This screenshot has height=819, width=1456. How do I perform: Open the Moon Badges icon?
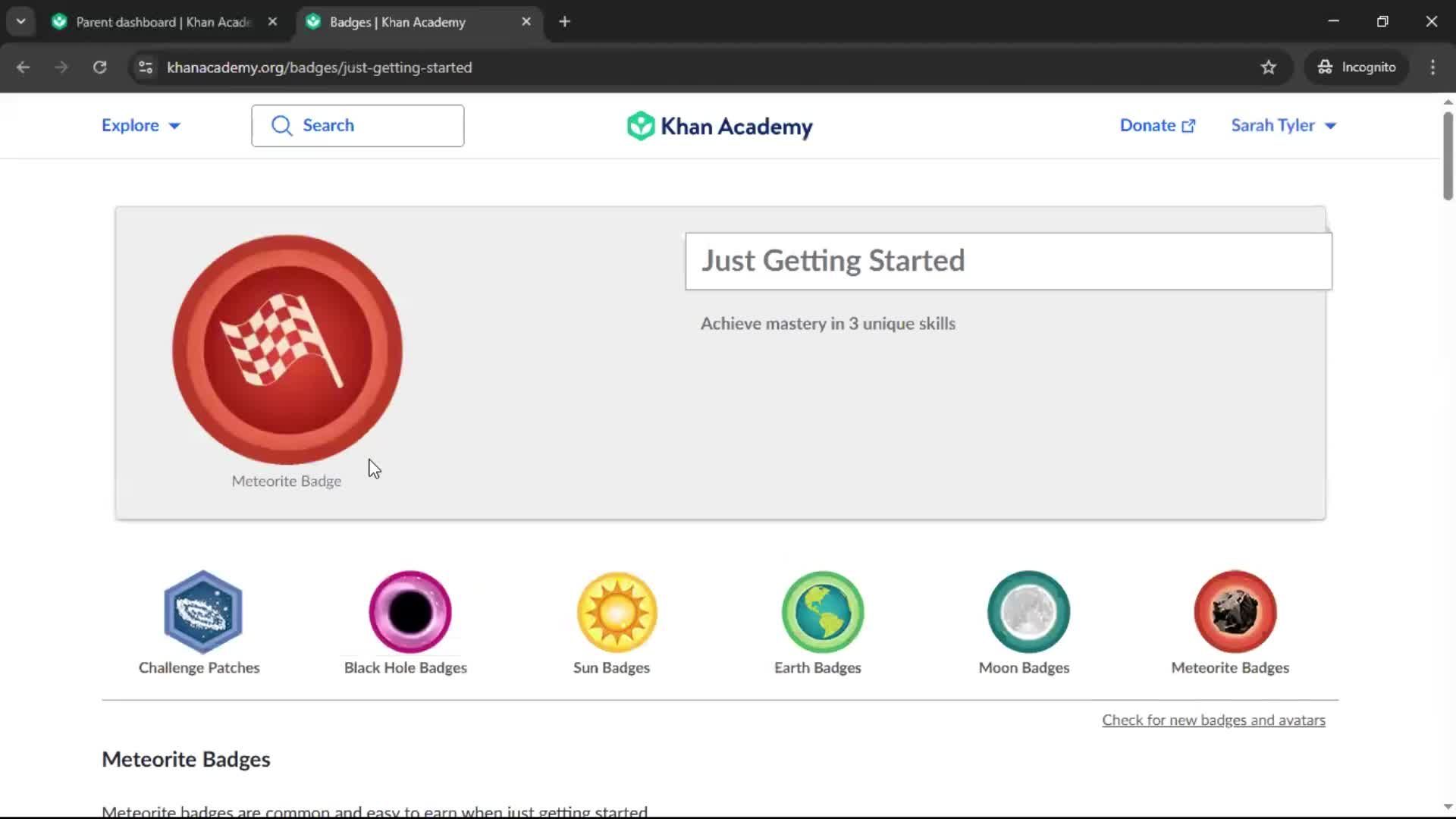[x=1028, y=612]
